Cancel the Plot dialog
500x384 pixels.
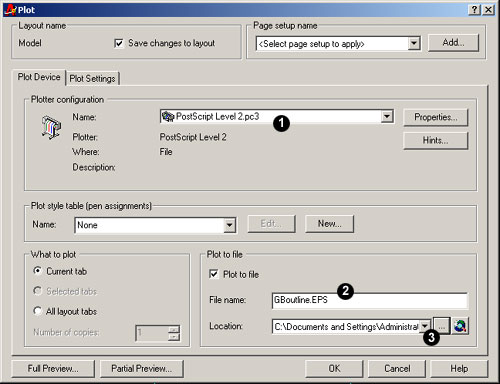coord(397,369)
